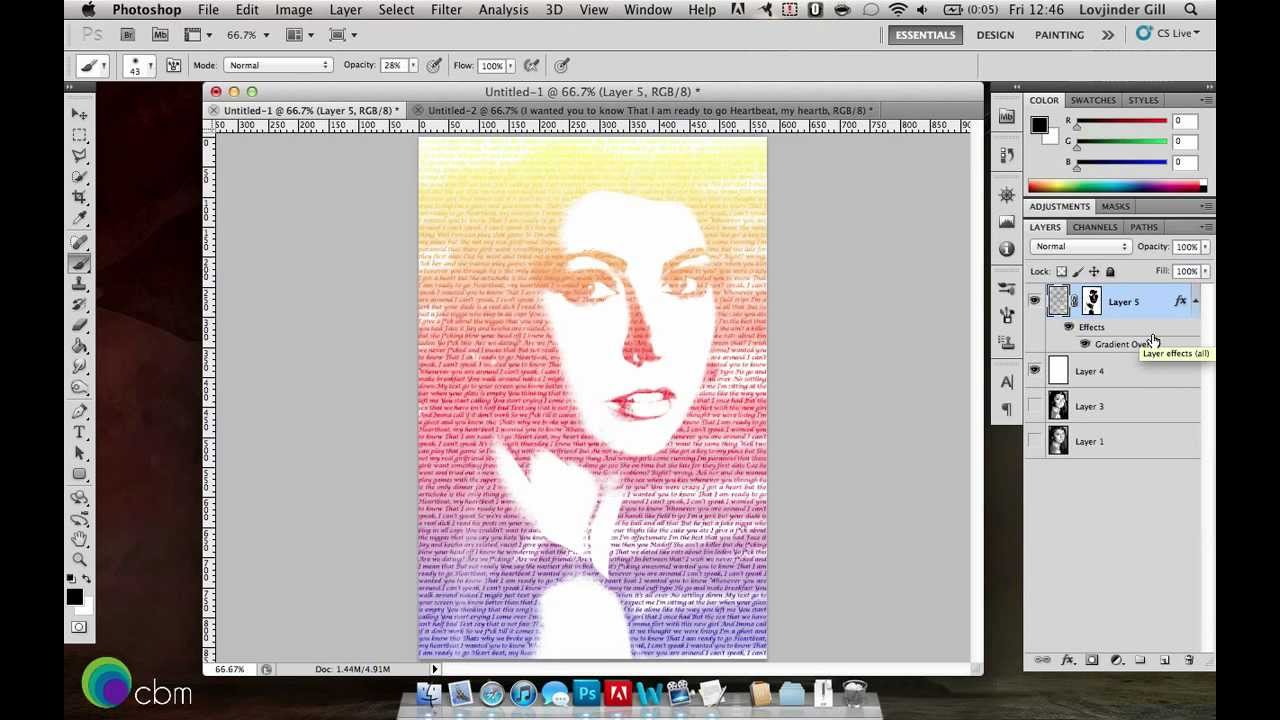This screenshot has width=1280, height=720.
Task: Select the Spot Healing Brush tool
Action: click(x=79, y=243)
